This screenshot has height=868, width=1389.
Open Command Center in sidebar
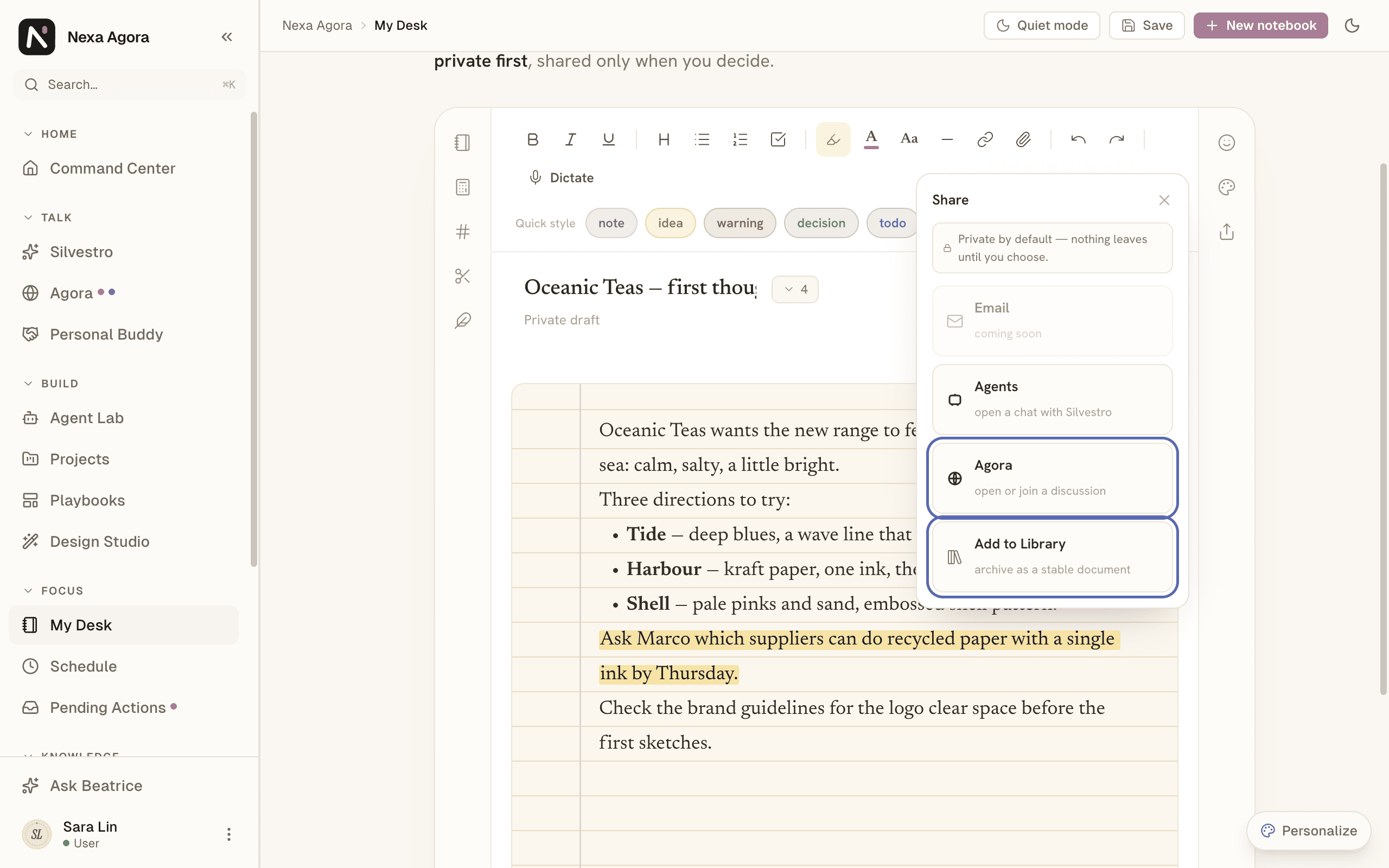click(x=124, y=168)
